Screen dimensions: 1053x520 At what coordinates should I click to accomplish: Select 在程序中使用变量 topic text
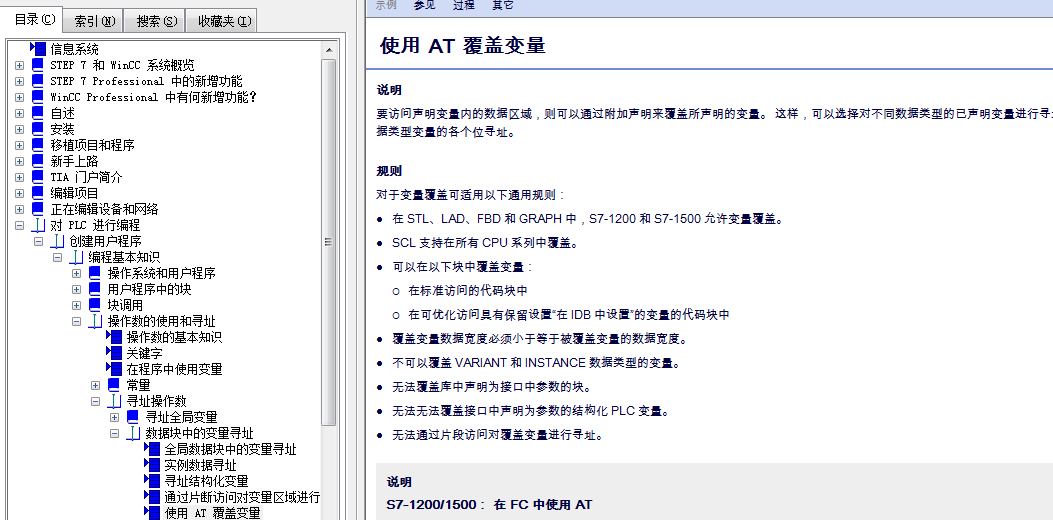point(174,370)
